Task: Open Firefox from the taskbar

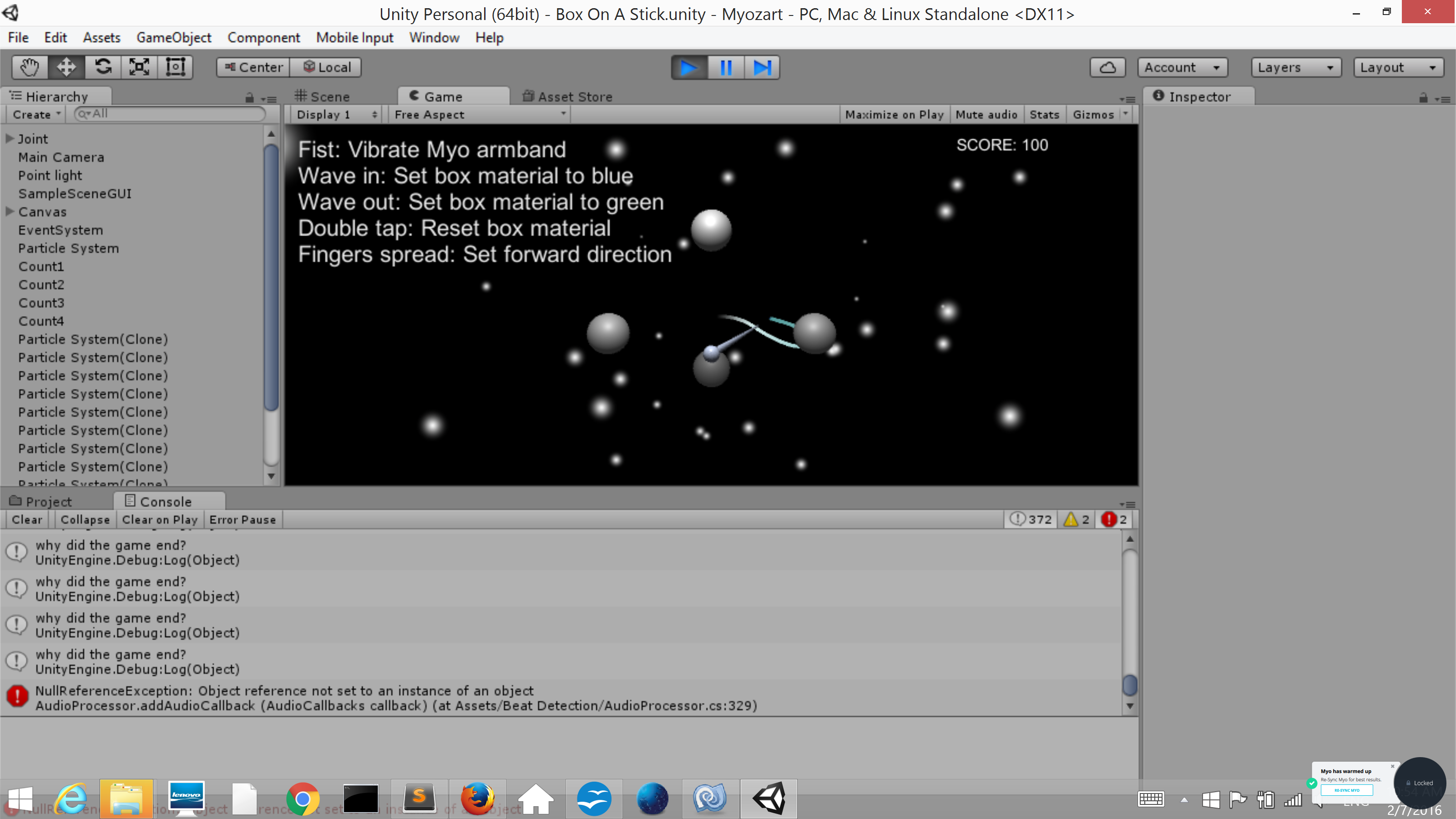Action: point(477,799)
